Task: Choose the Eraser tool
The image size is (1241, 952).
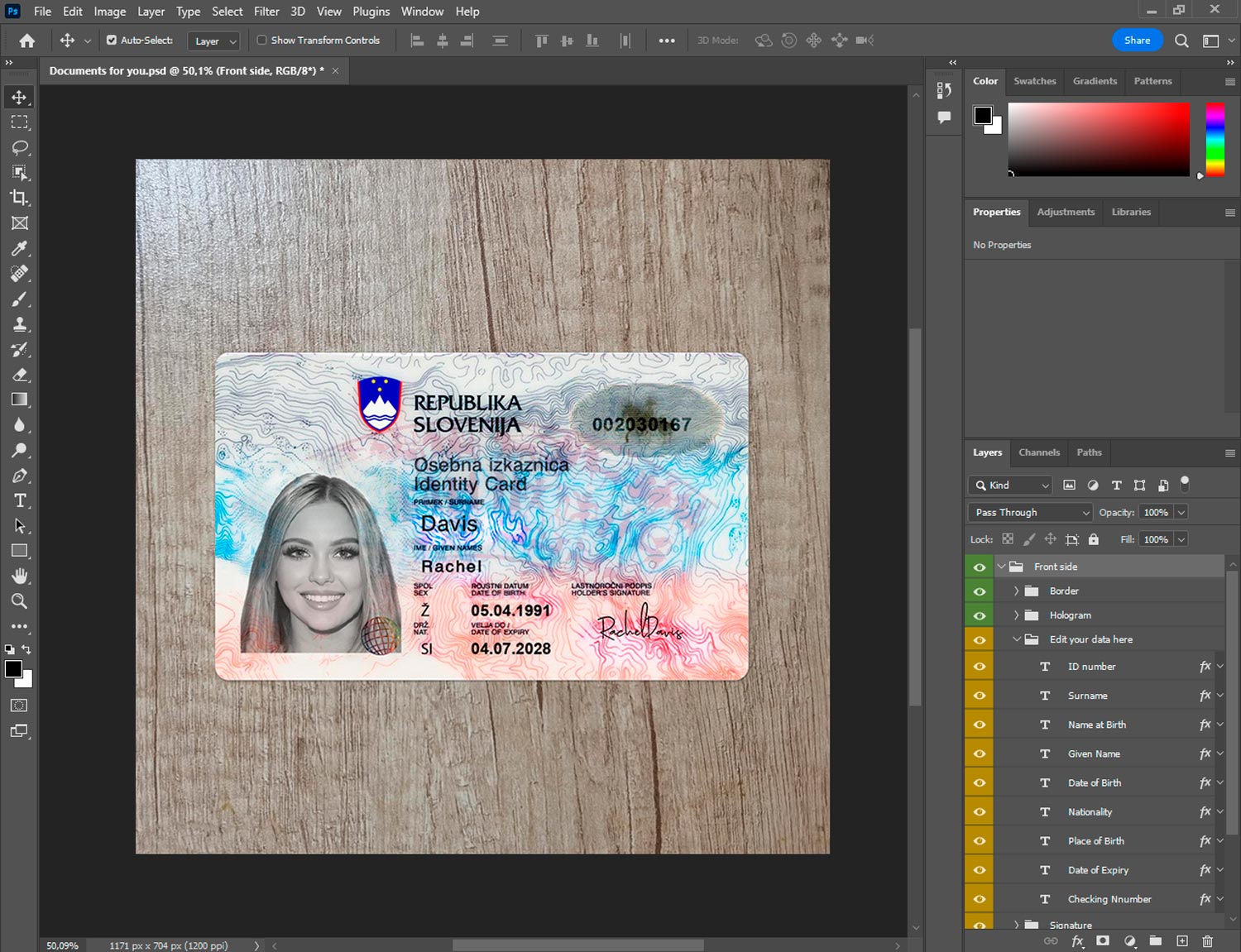Action: point(19,375)
